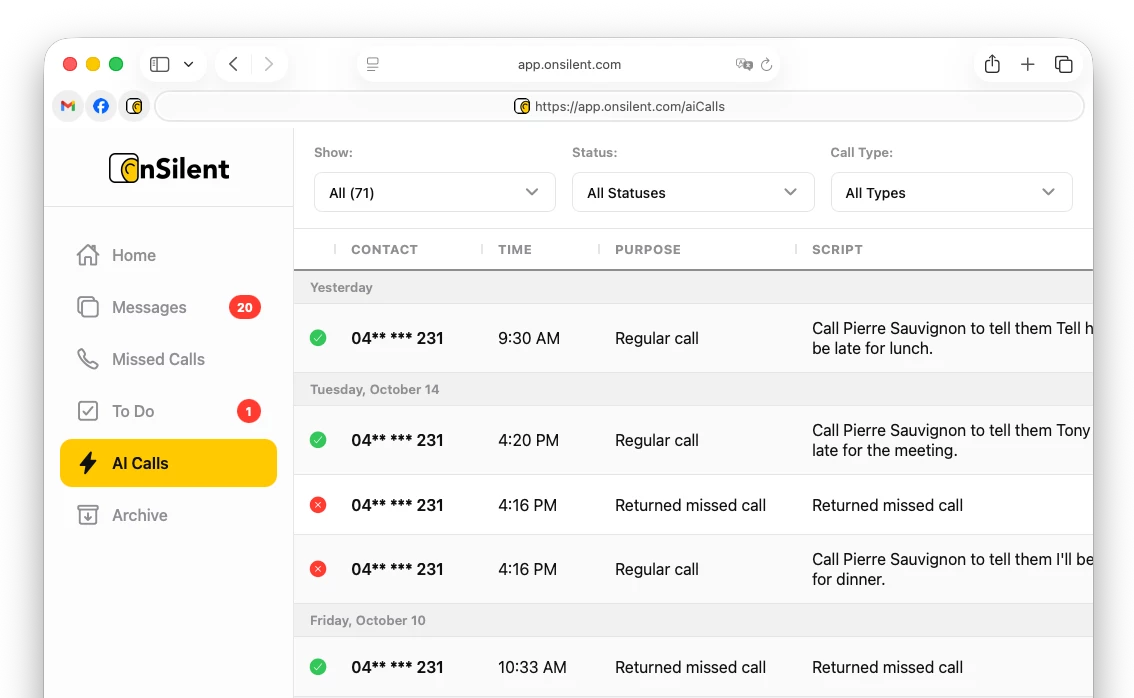Viewport: 1134px width, 698px height.
Task: Click the translate icon in address bar
Action: click(743, 65)
